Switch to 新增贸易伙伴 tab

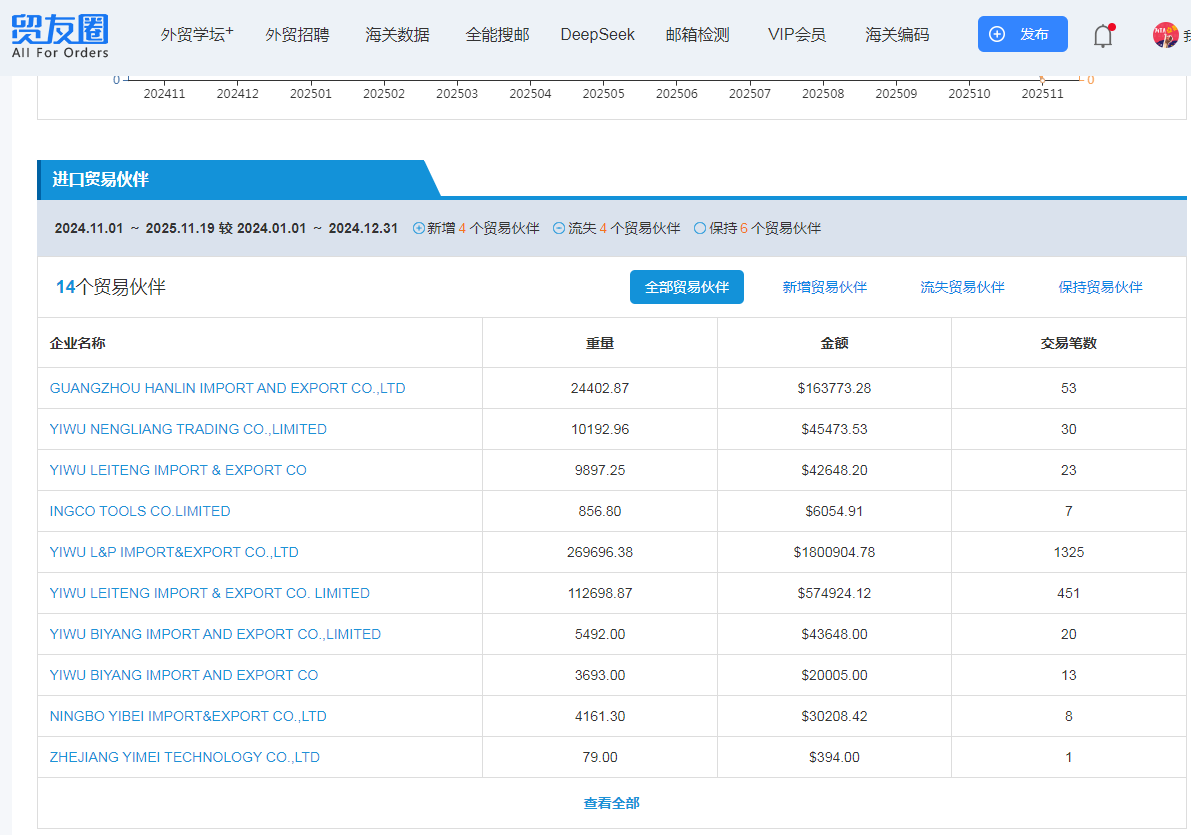824,287
